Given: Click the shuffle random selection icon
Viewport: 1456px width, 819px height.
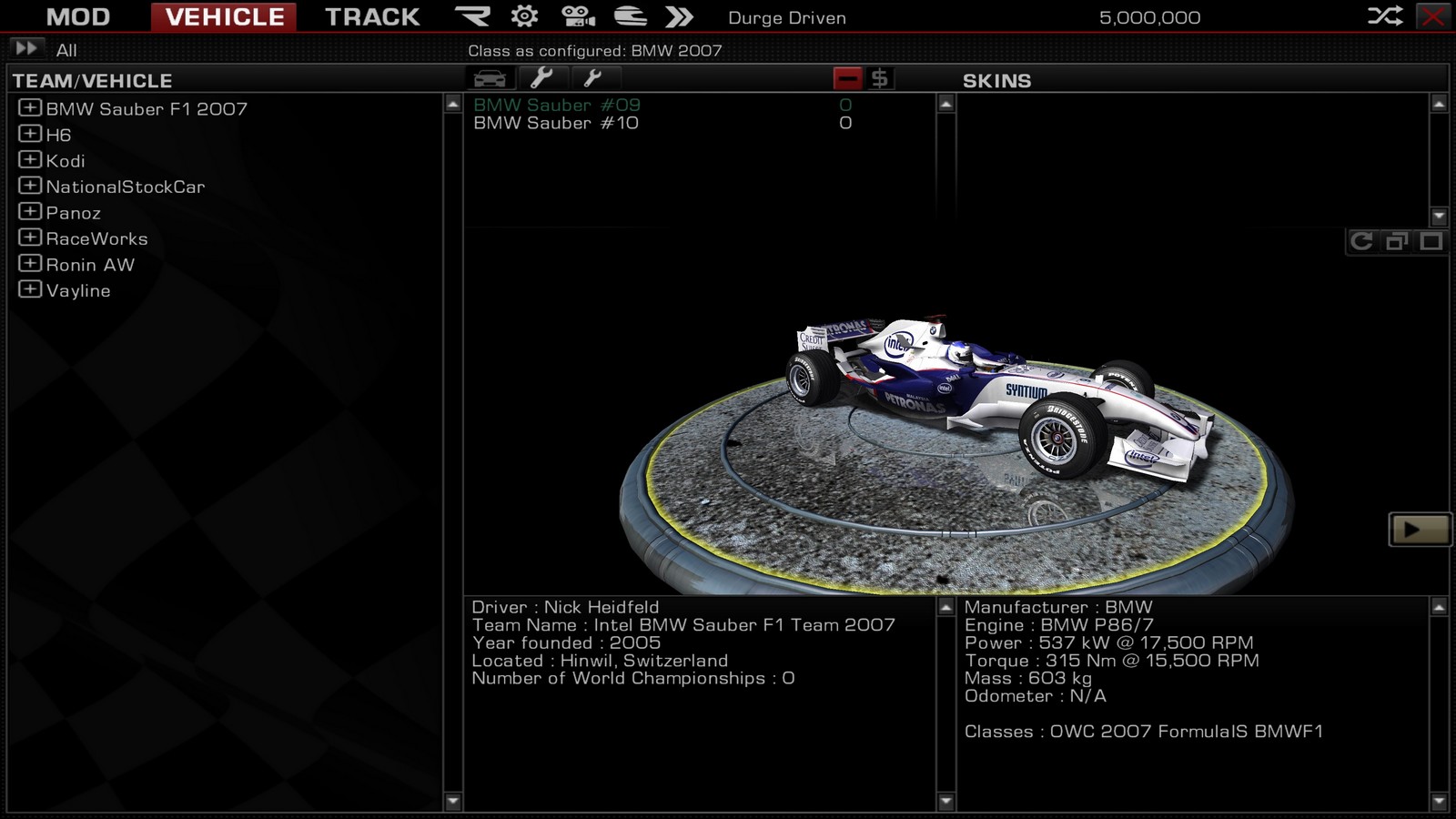Looking at the screenshot, I should click(1385, 16).
